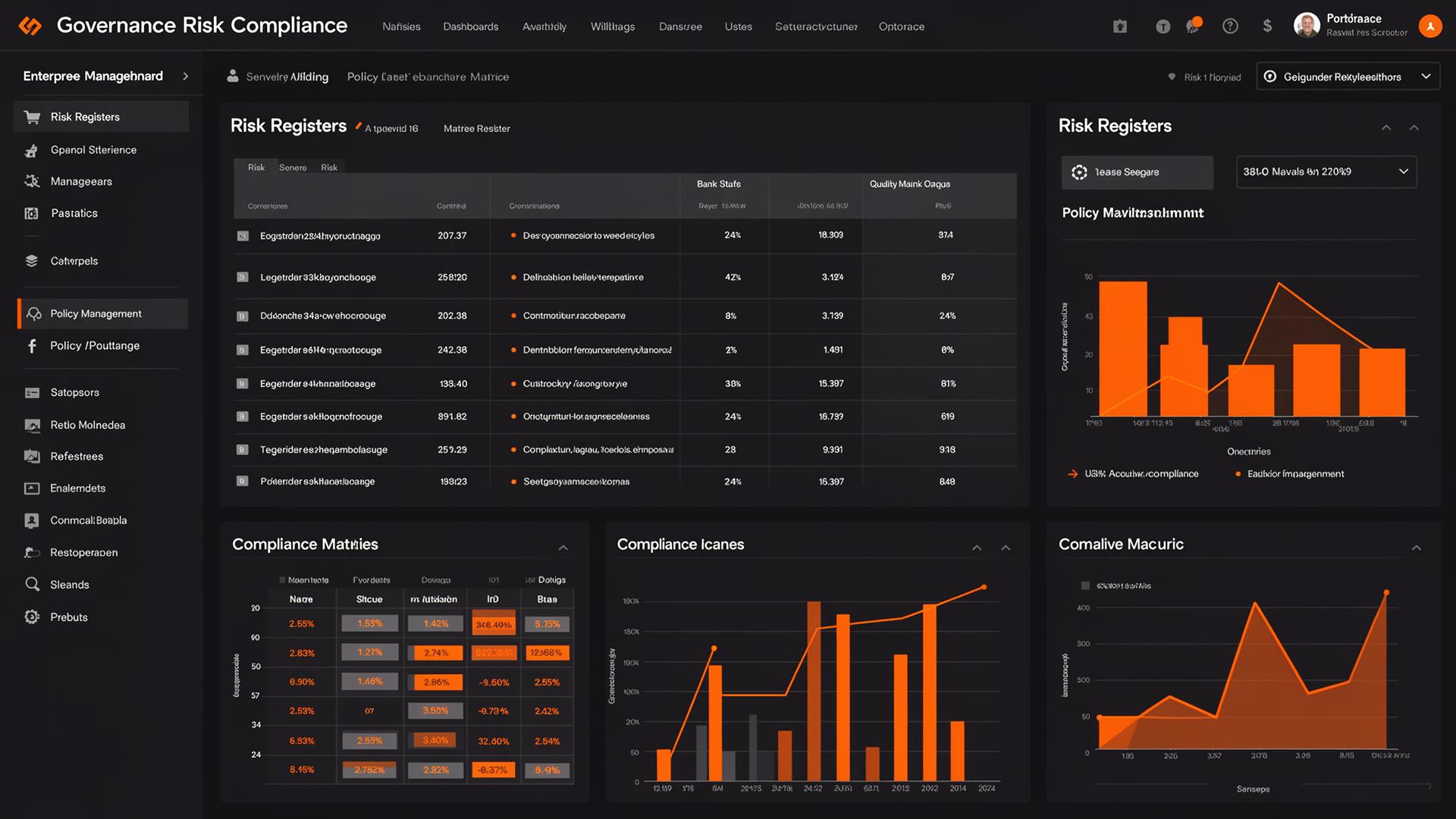The height and width of the screenshot is (819, 1456).
Task: Click the help question mark icon
Action: coord(1230,27)
